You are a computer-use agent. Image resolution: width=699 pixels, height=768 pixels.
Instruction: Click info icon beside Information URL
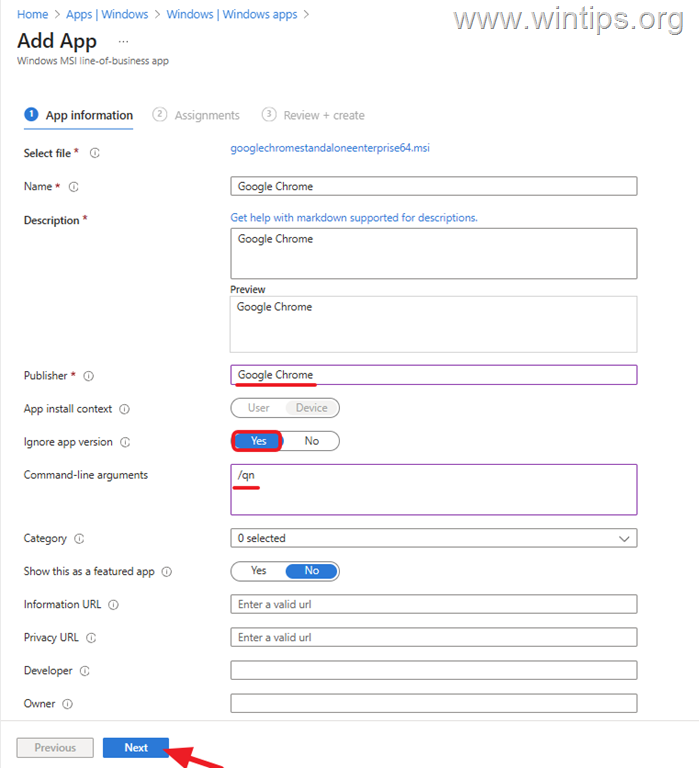(x=114, y=605)
